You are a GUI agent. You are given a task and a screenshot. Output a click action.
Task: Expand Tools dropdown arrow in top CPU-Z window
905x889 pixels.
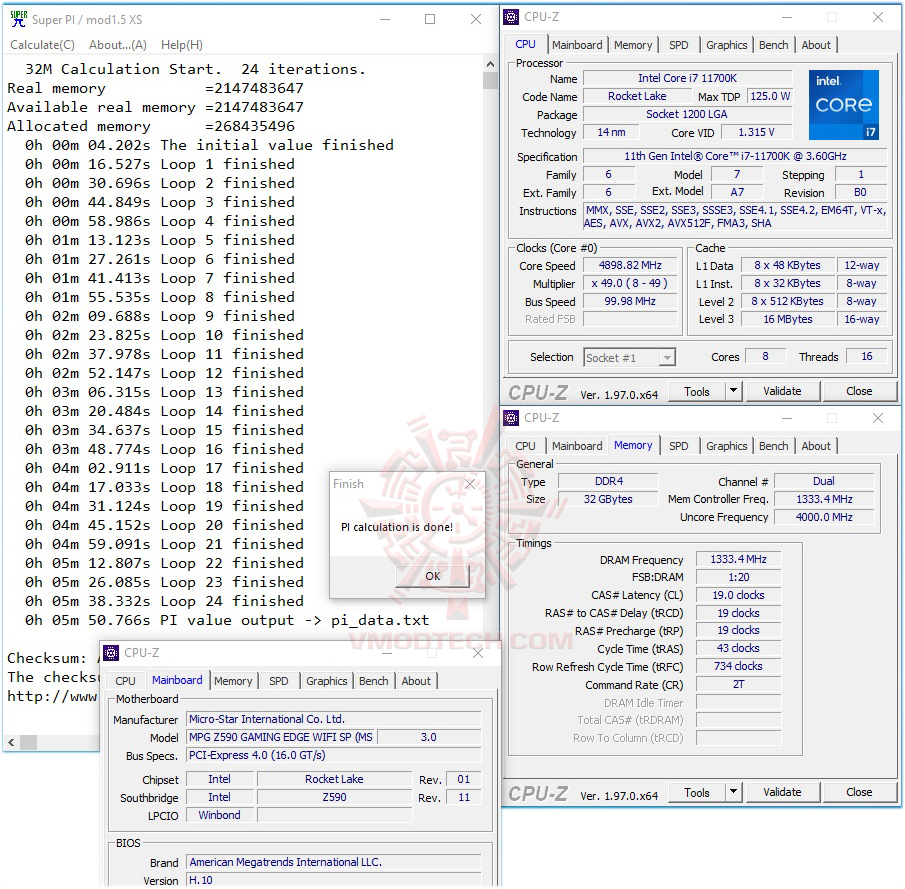point(733,391)
